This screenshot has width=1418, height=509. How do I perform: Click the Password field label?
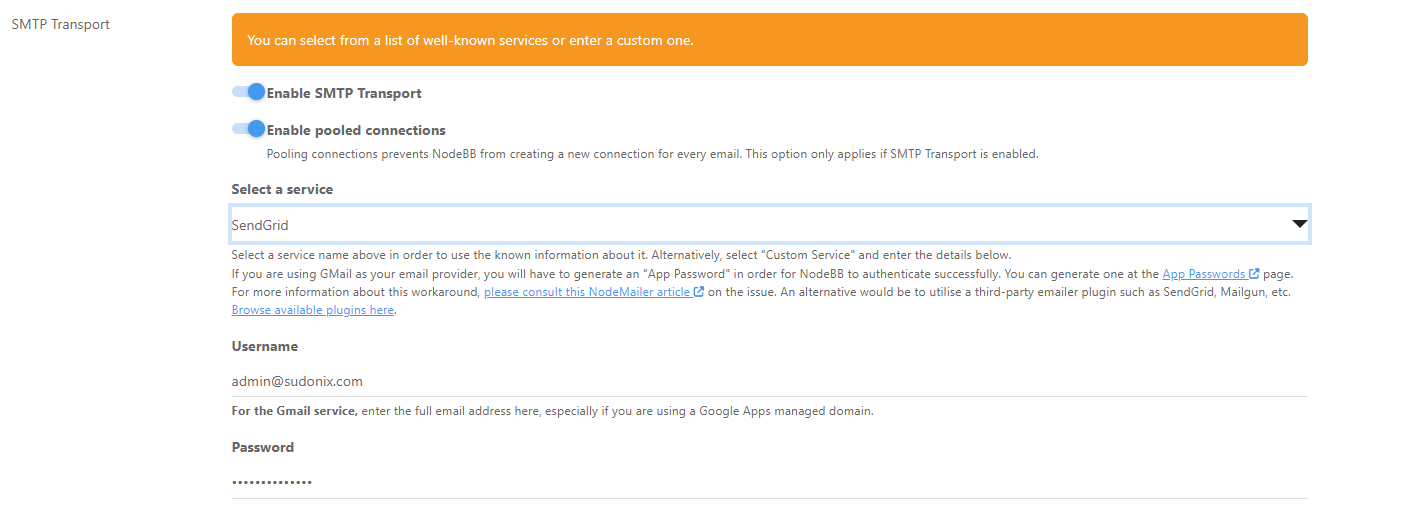click(x=263, y=447)
